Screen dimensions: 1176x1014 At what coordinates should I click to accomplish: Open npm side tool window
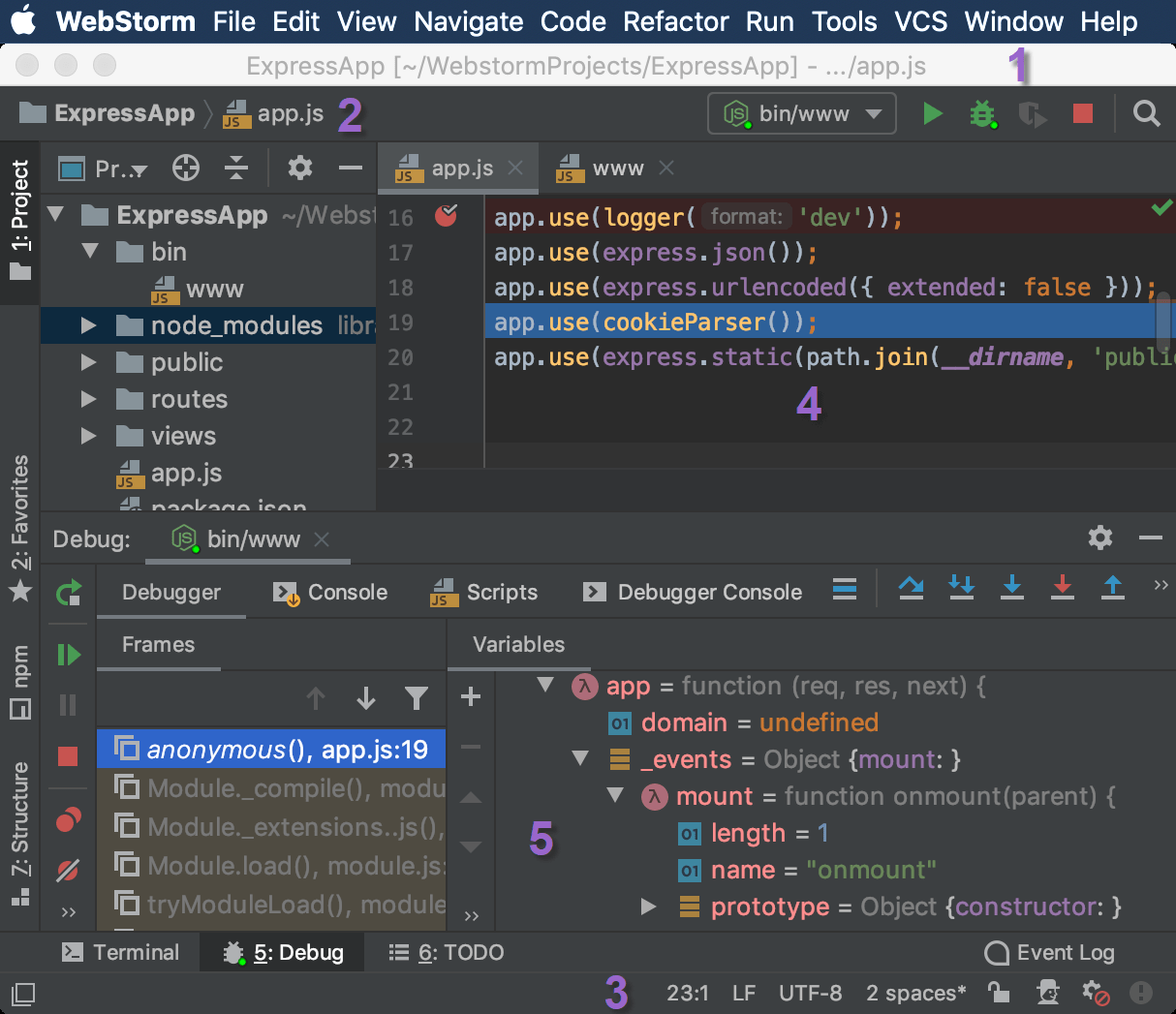pos(20,682)
